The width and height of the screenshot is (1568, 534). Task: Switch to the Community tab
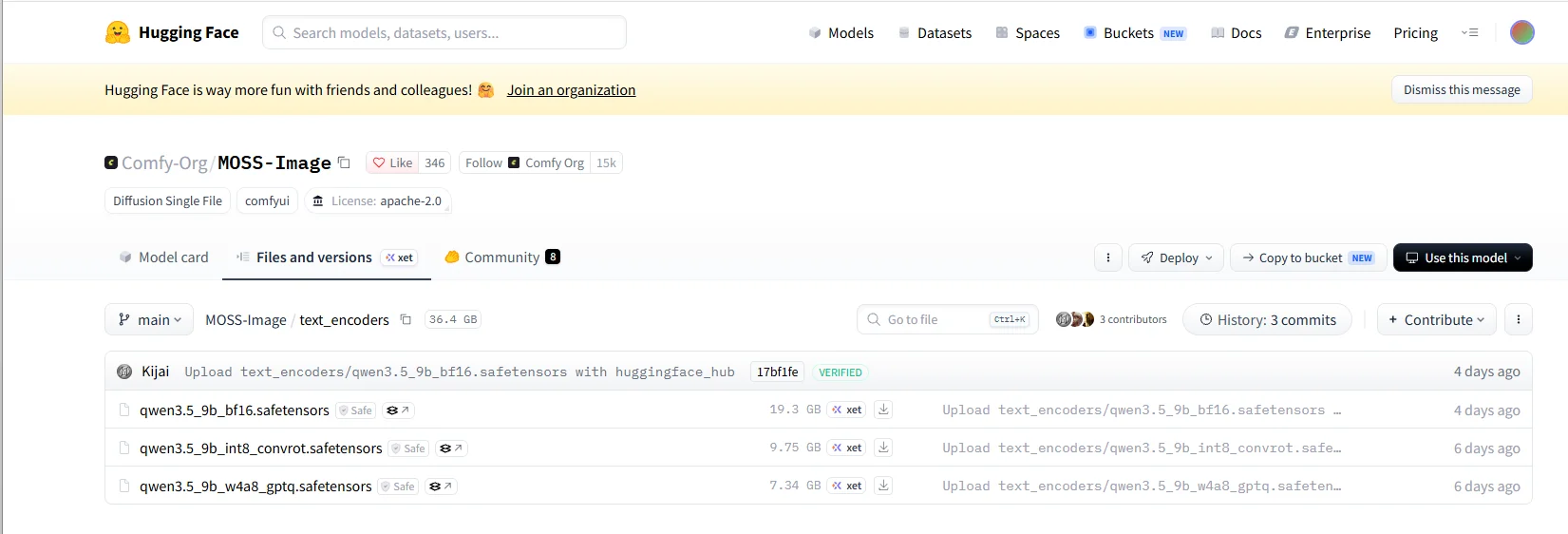(502, 257)
